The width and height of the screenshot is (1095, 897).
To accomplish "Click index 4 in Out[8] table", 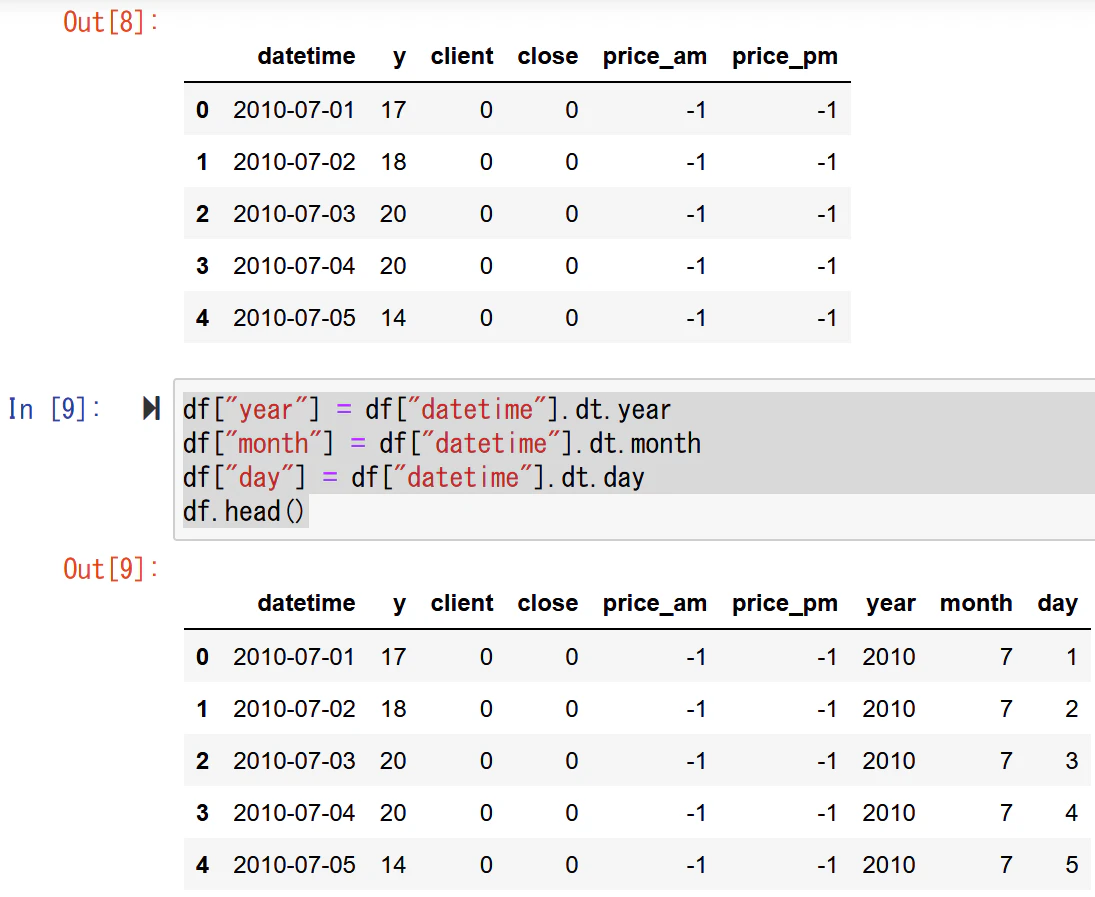I will click(202, 318).
